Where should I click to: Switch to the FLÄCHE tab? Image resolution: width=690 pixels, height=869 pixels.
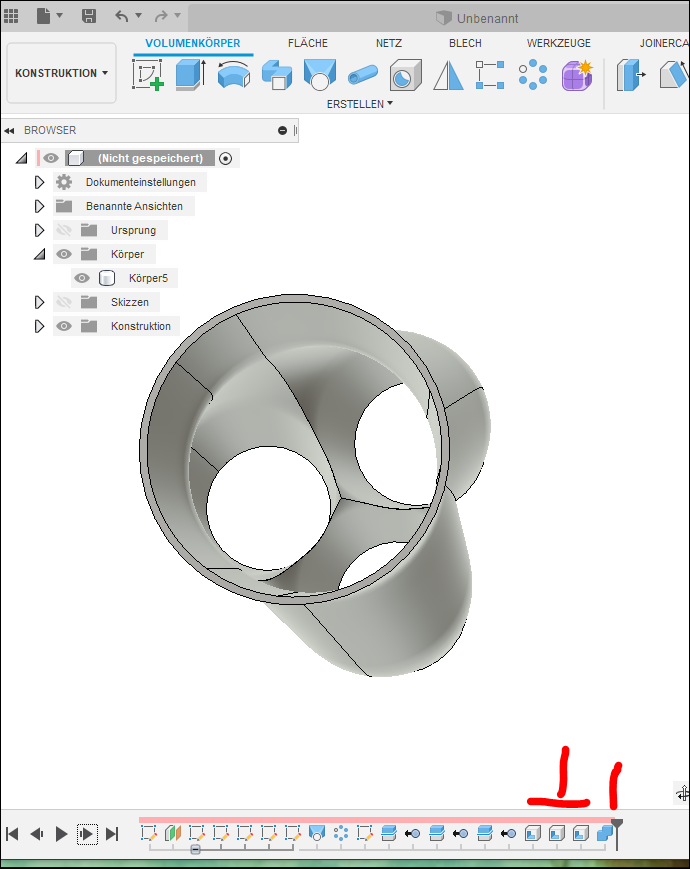308,43
